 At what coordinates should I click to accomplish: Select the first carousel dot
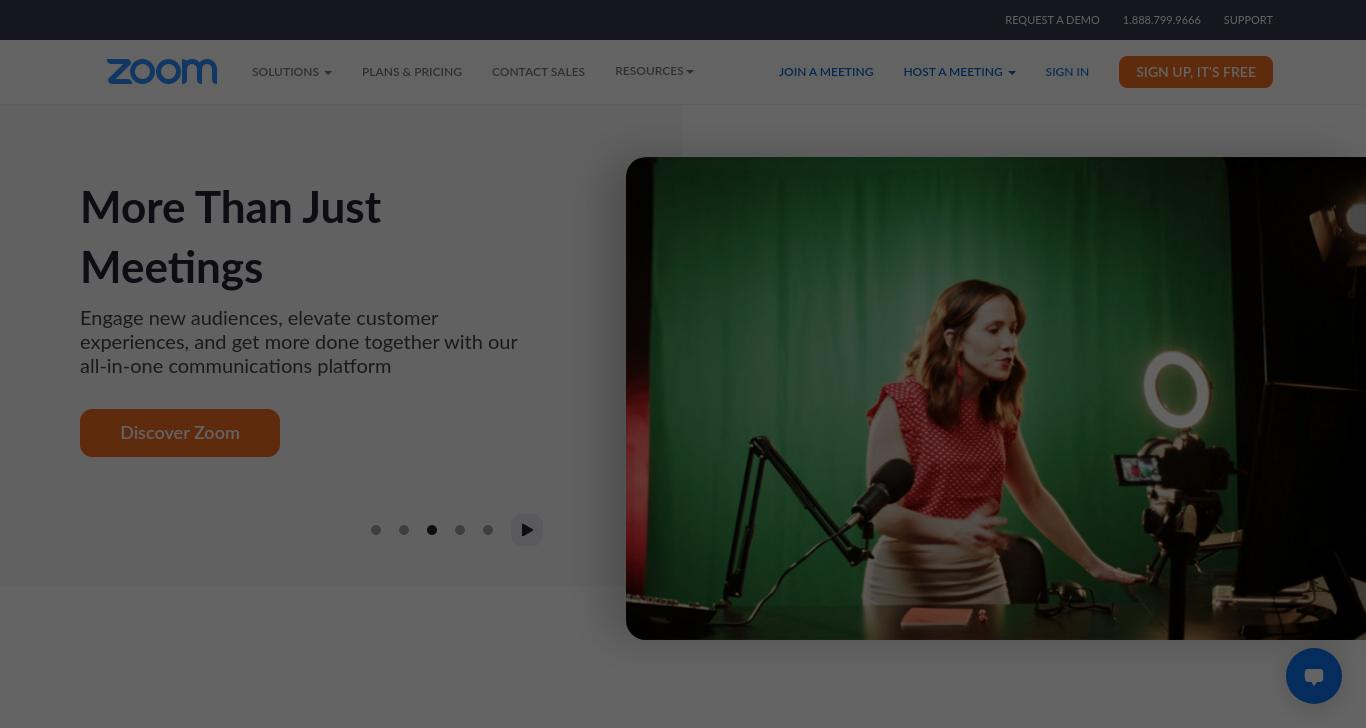point(376,530)
